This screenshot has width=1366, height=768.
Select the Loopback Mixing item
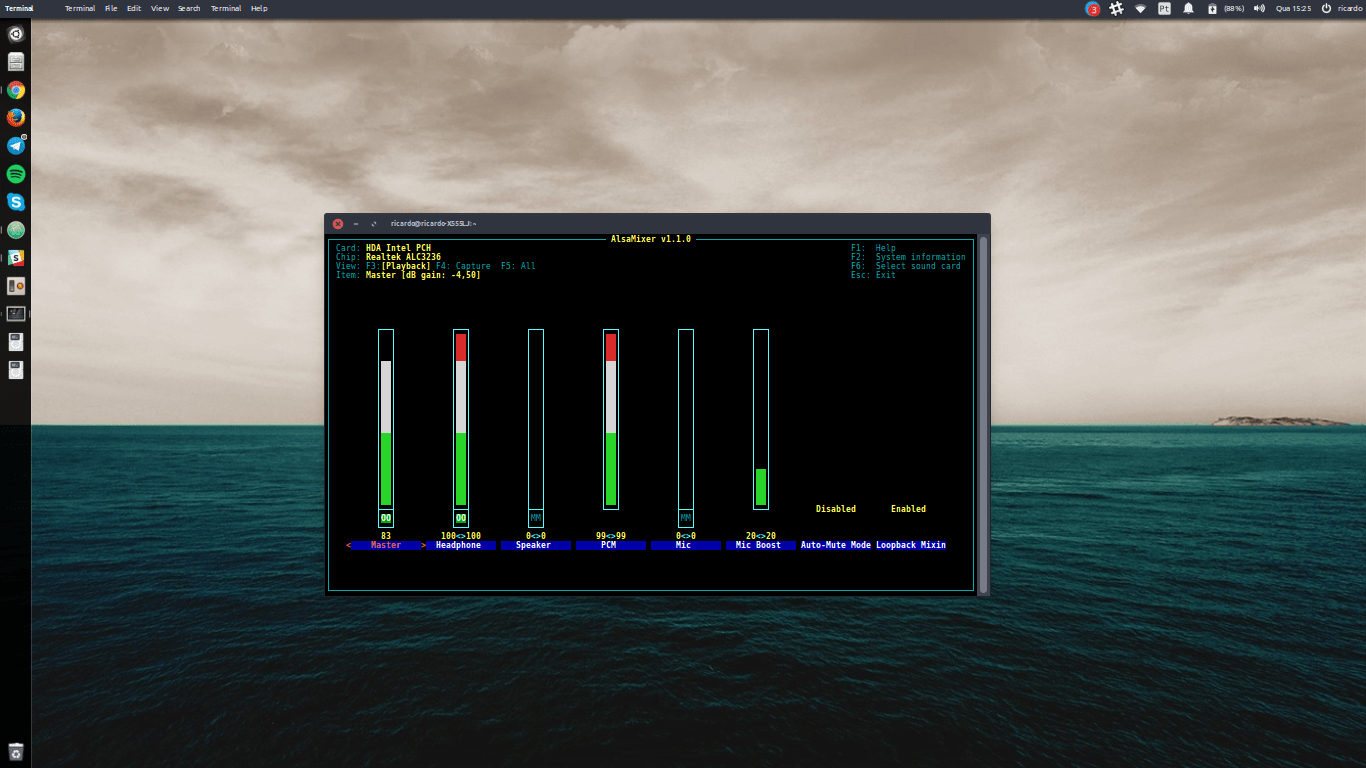tap(911, 546)
